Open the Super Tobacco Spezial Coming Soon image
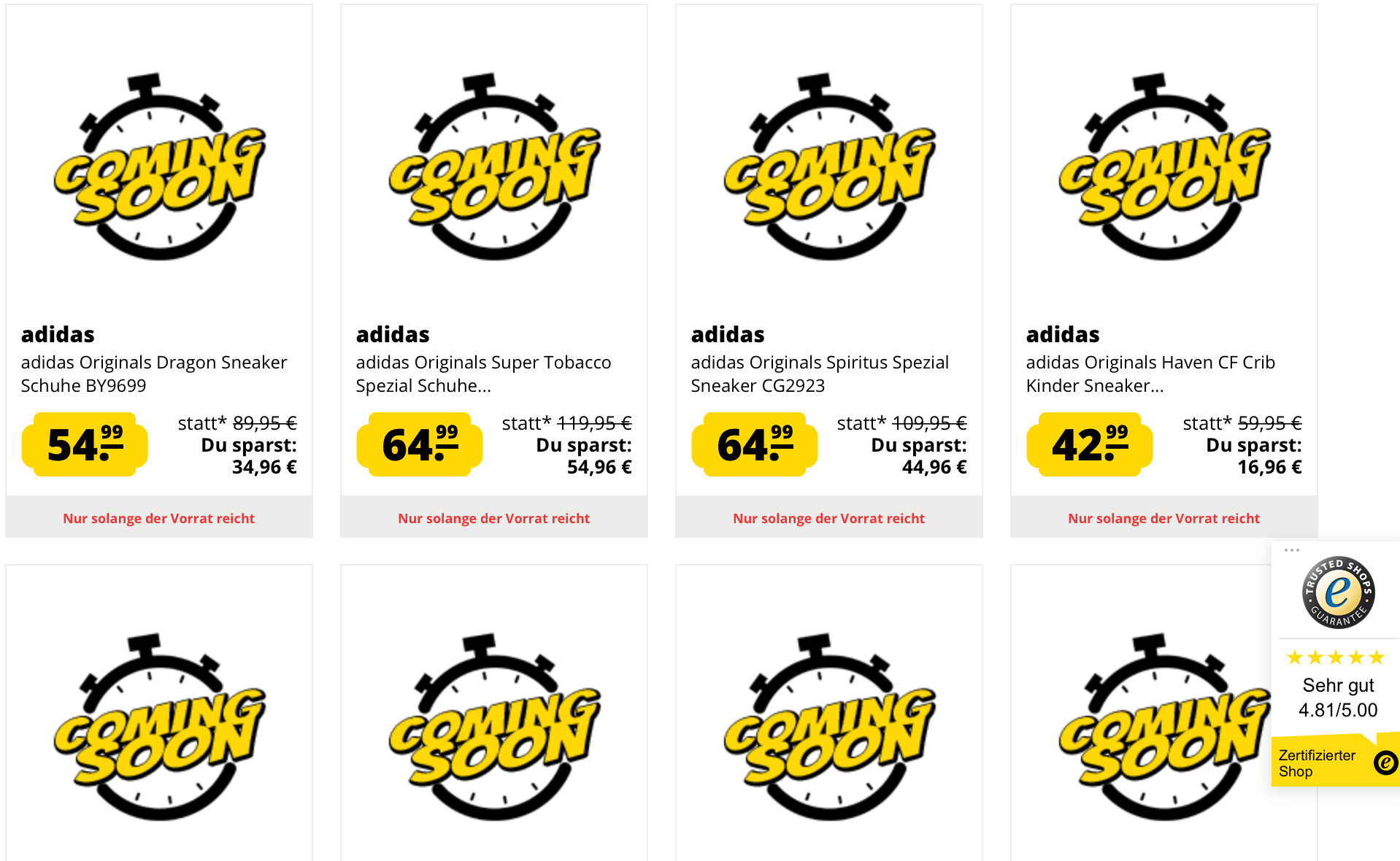 [x=494, y=166]
